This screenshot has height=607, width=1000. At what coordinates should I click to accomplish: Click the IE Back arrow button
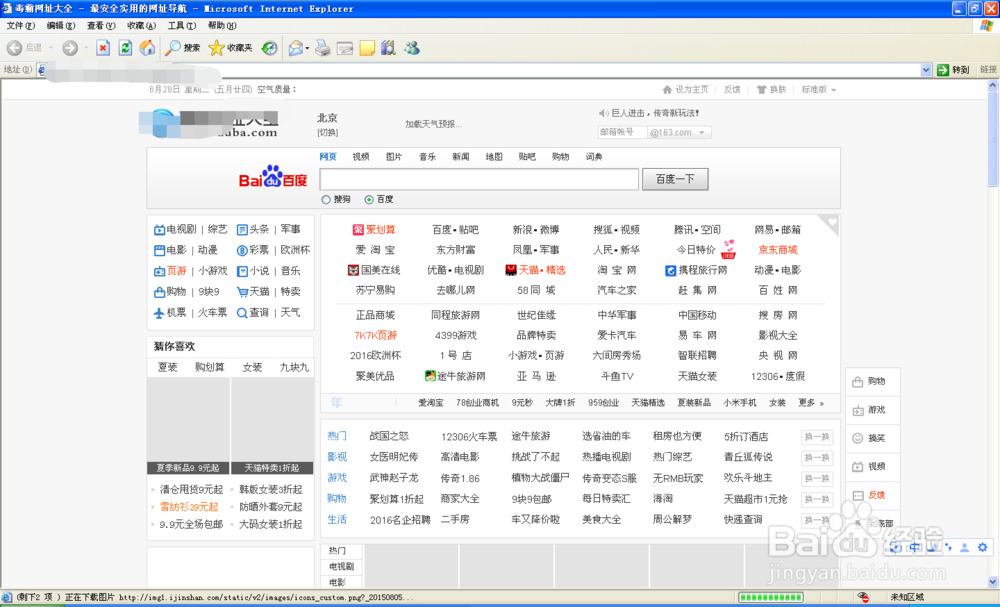pyautogui.click(x=15, y=48)
